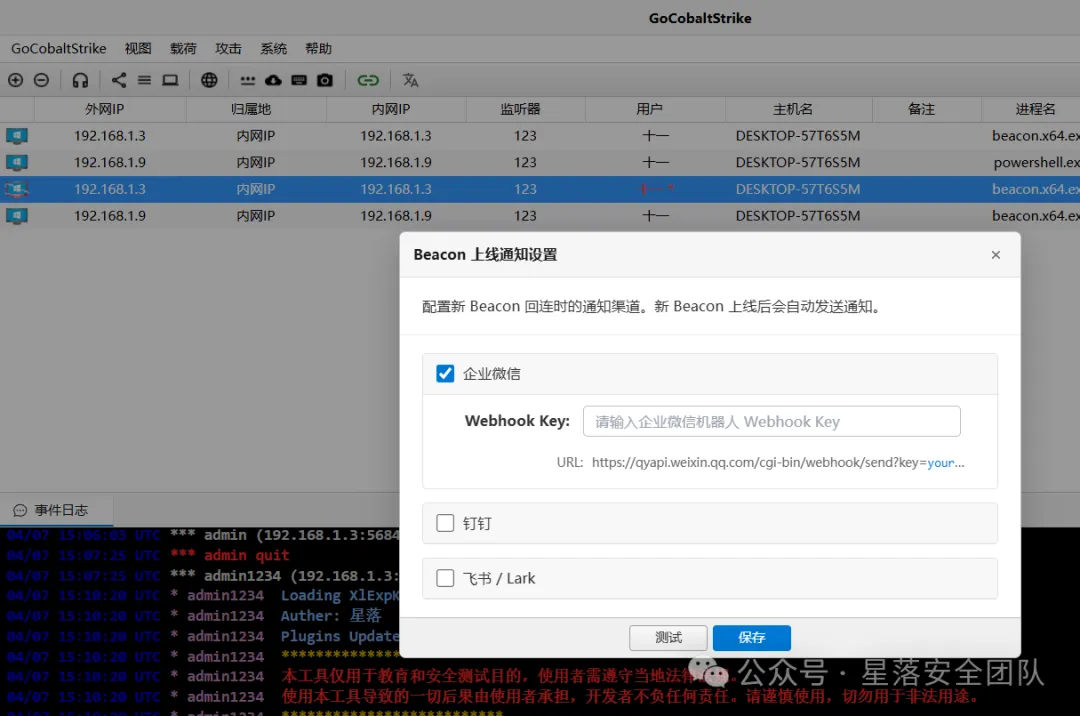Click computer icon of the highlighted blue row
The height and width of the screenshot is (716, 1080).
point(17,189)
